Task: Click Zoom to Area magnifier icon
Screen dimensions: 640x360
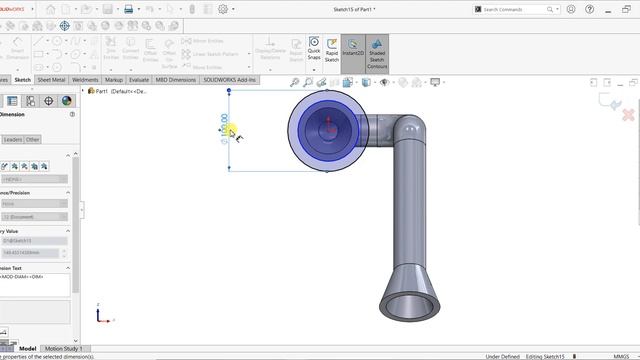Action: (308, 82)
